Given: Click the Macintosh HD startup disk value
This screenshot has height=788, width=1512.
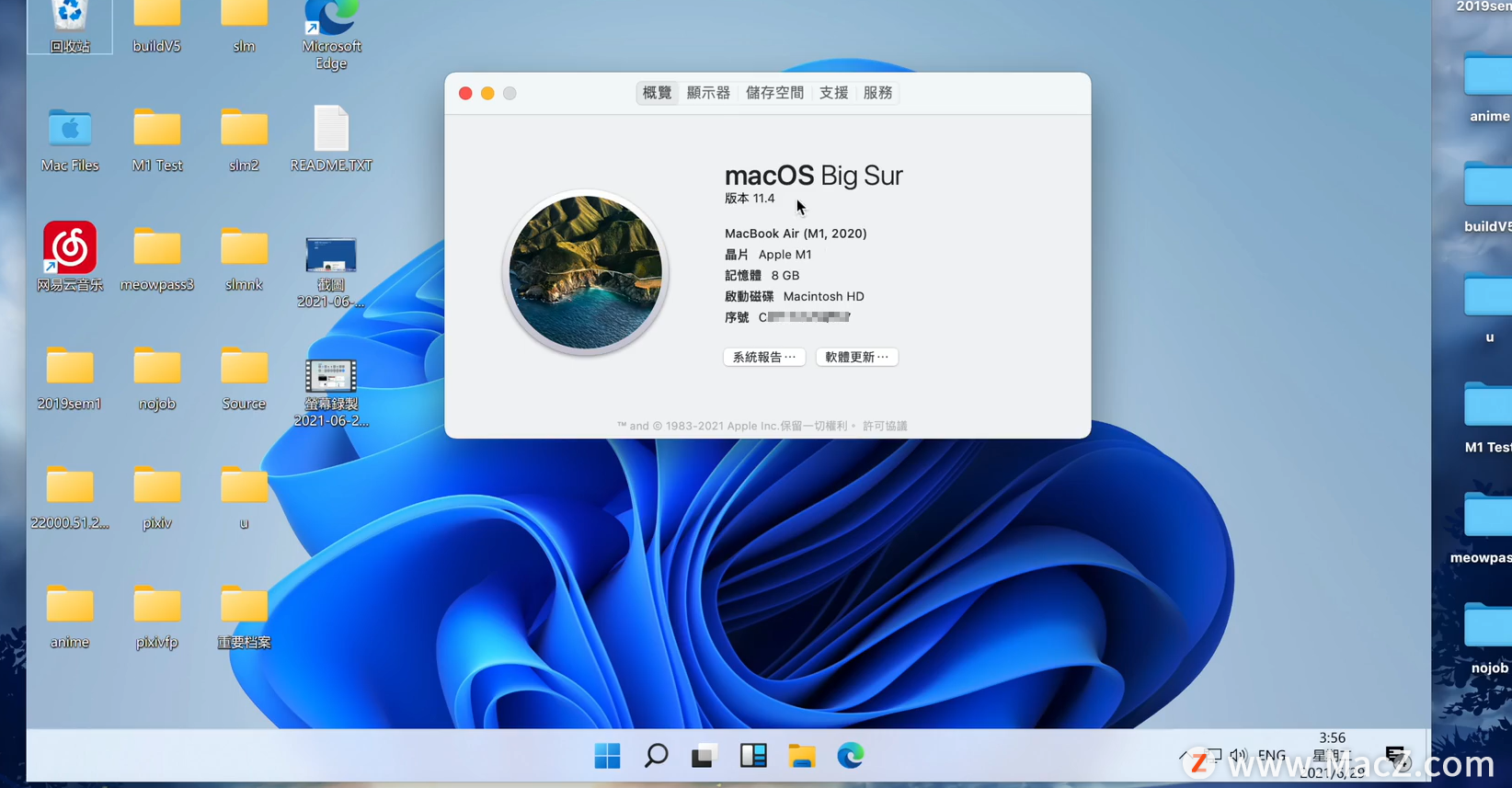Looking at the screenshot, I should click(x=823, y=297).
